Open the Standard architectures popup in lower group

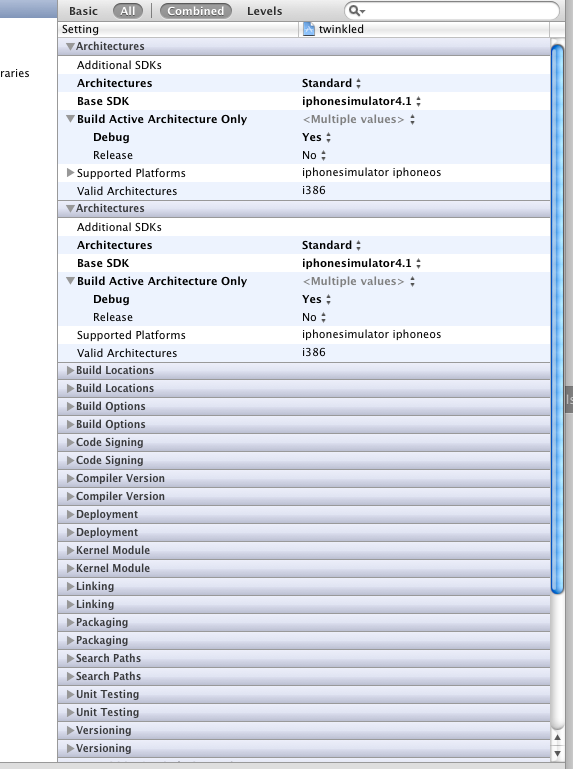coord(331,245)
